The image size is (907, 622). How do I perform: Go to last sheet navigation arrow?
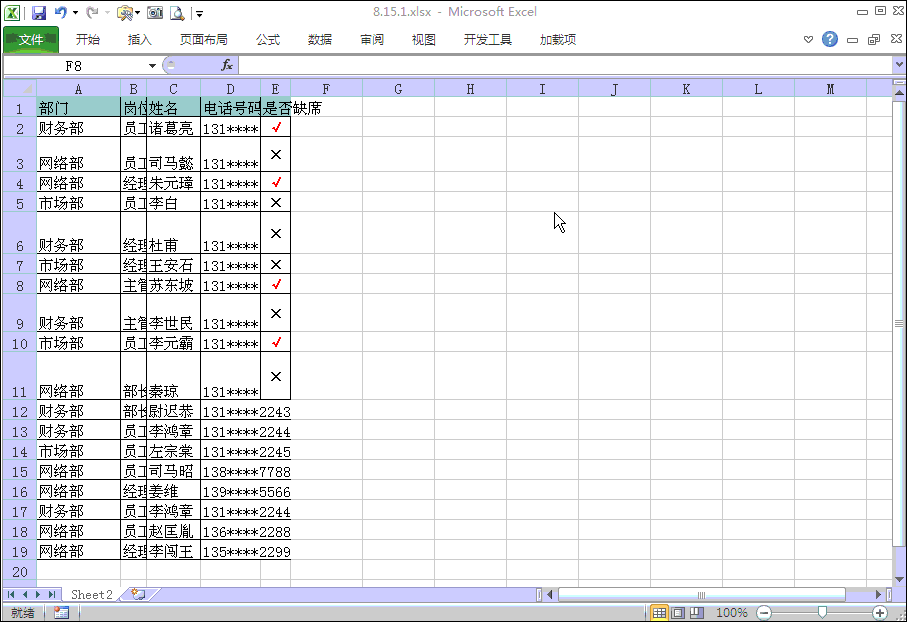(51, 594)
